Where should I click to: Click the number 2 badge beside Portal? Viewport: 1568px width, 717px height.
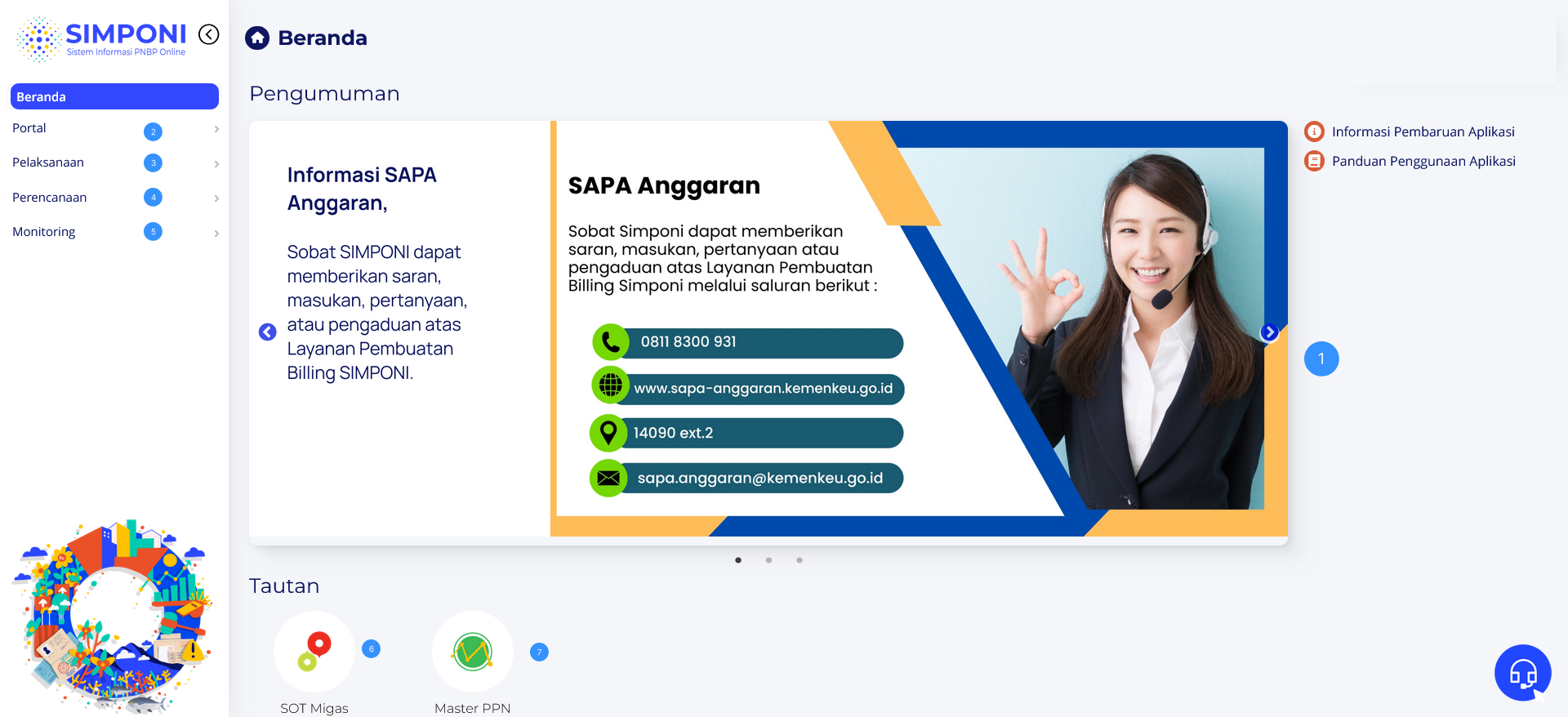[x=153, y=131]
